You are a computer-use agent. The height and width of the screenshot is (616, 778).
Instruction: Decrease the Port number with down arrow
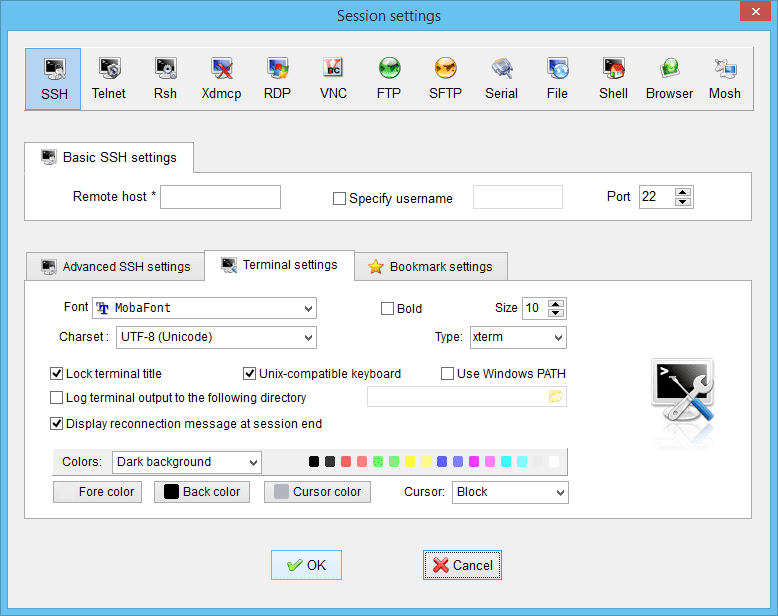(x=683, y=201)
